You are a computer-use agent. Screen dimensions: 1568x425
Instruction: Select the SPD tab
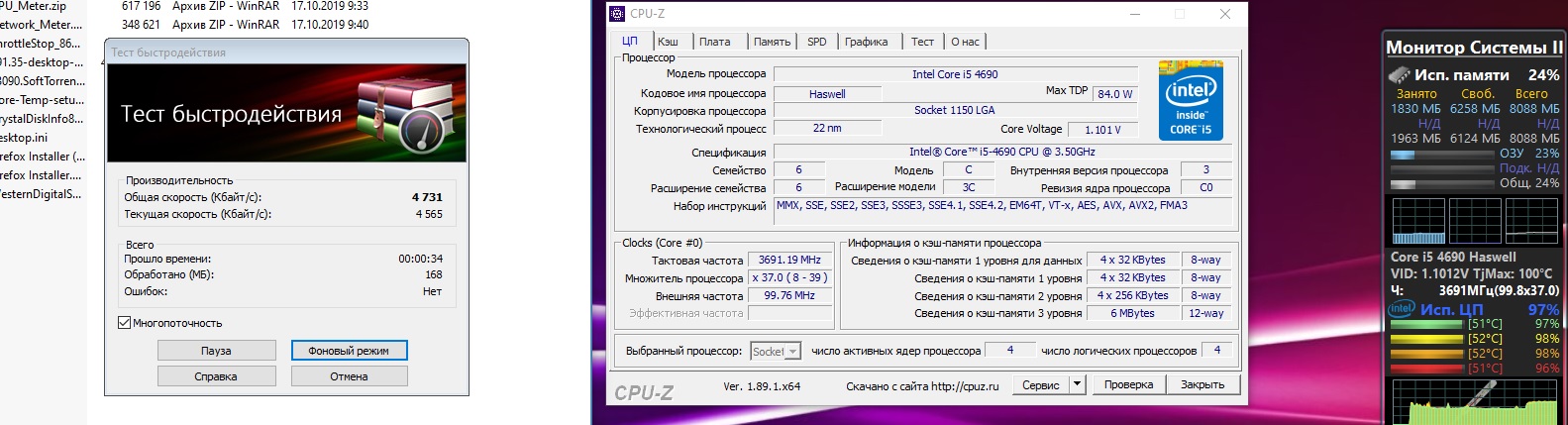[817, 42]
